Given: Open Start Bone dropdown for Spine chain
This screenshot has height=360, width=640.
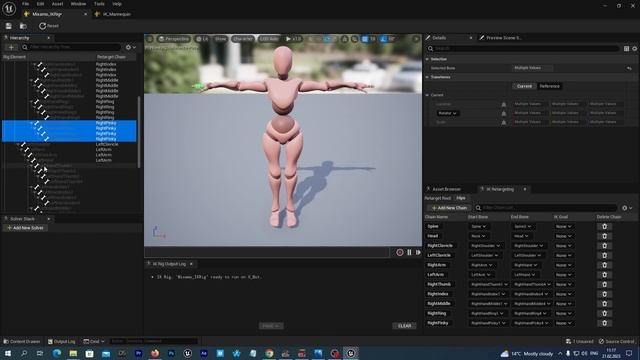Looking at the screenshot, I should [478, 227].
